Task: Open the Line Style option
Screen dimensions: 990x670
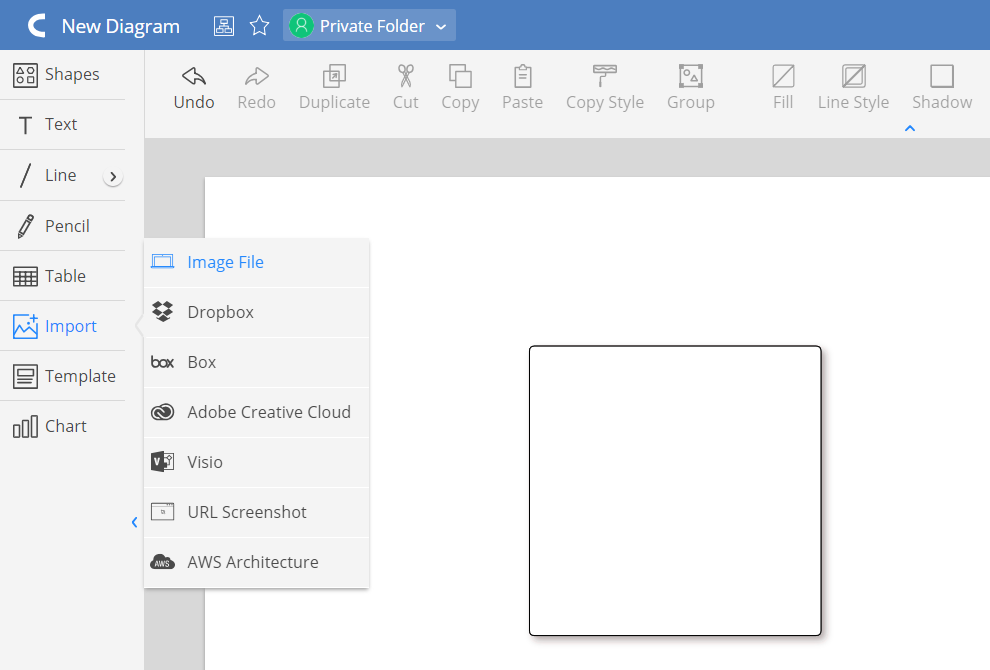Action: pos(853,88)
